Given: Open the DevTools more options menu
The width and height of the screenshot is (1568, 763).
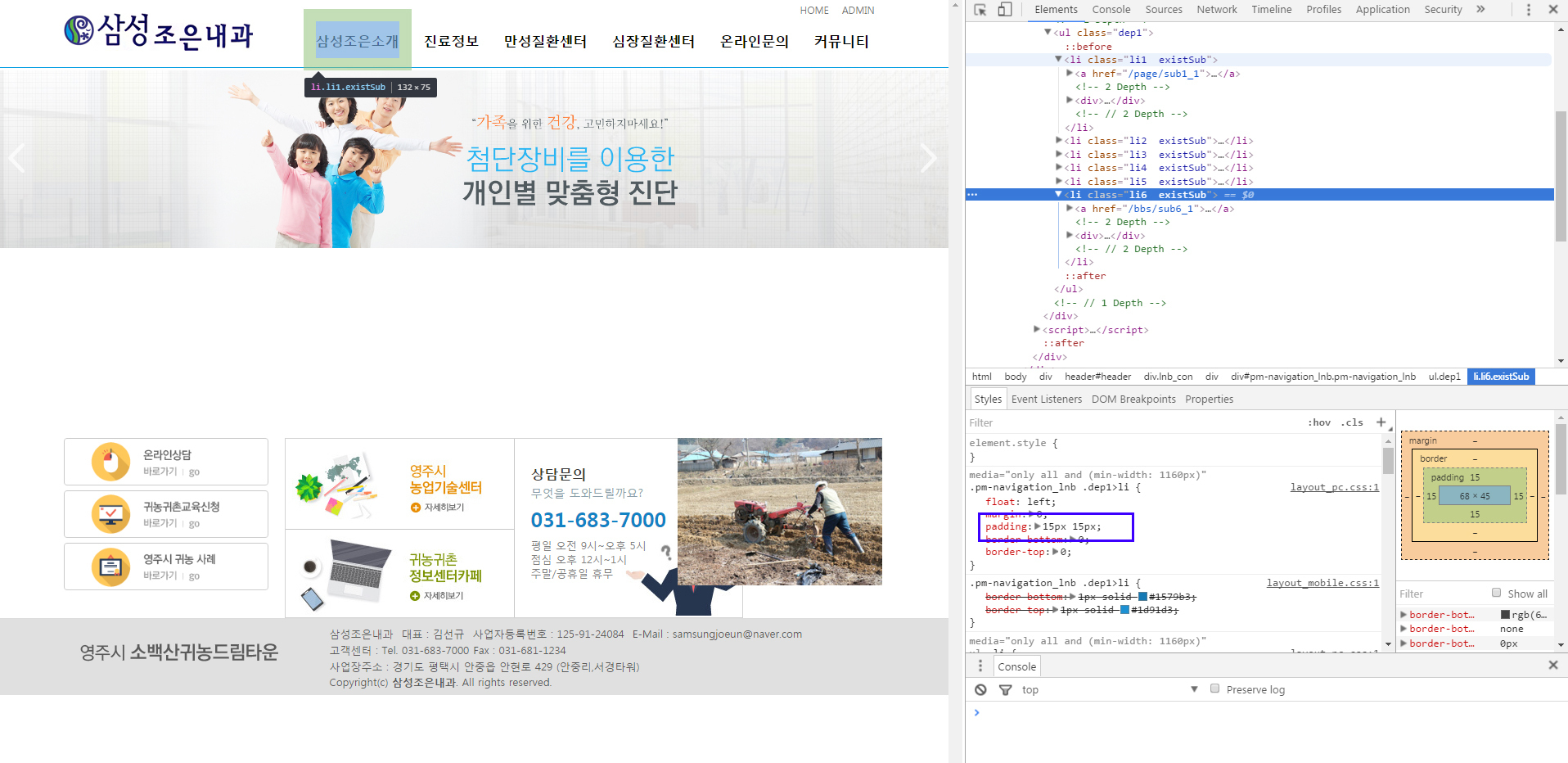Looking at the screenshot, I should coord(1528,10).
